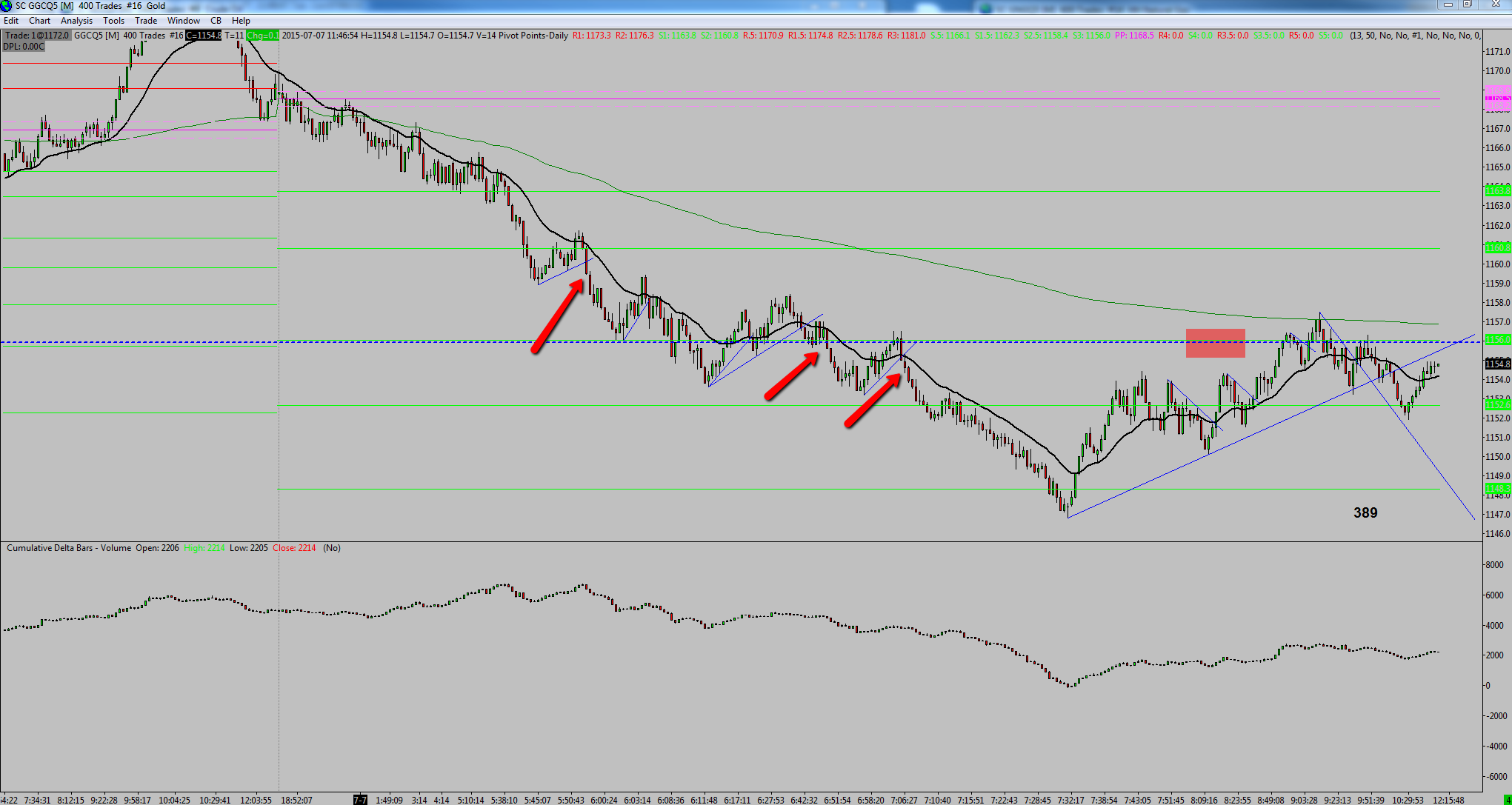Click the red 'Close: 2214' delta value

point(294,548)
